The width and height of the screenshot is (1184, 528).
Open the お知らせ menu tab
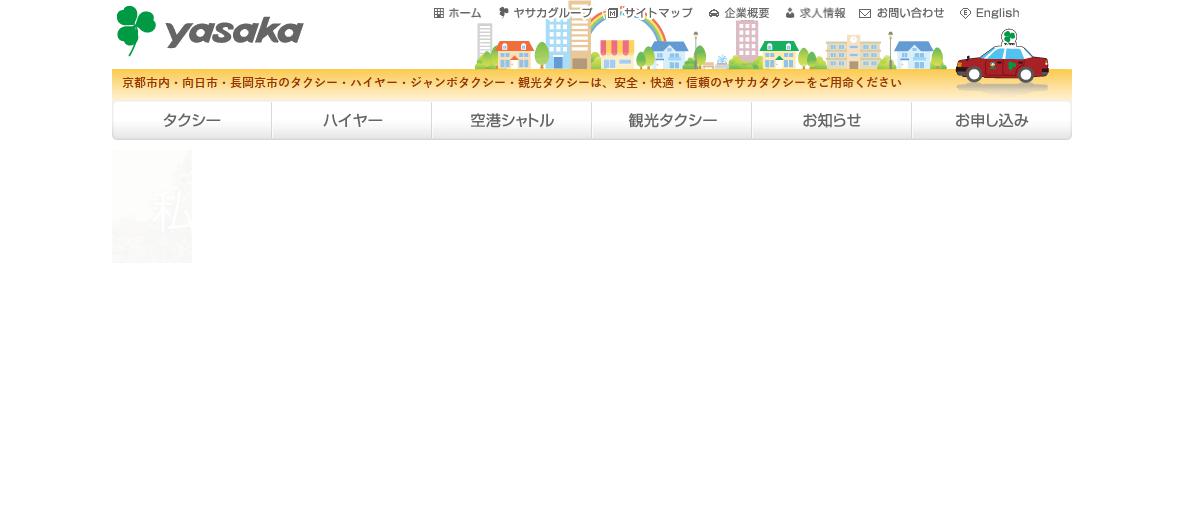pyautogui.click(x=832, y=120)
